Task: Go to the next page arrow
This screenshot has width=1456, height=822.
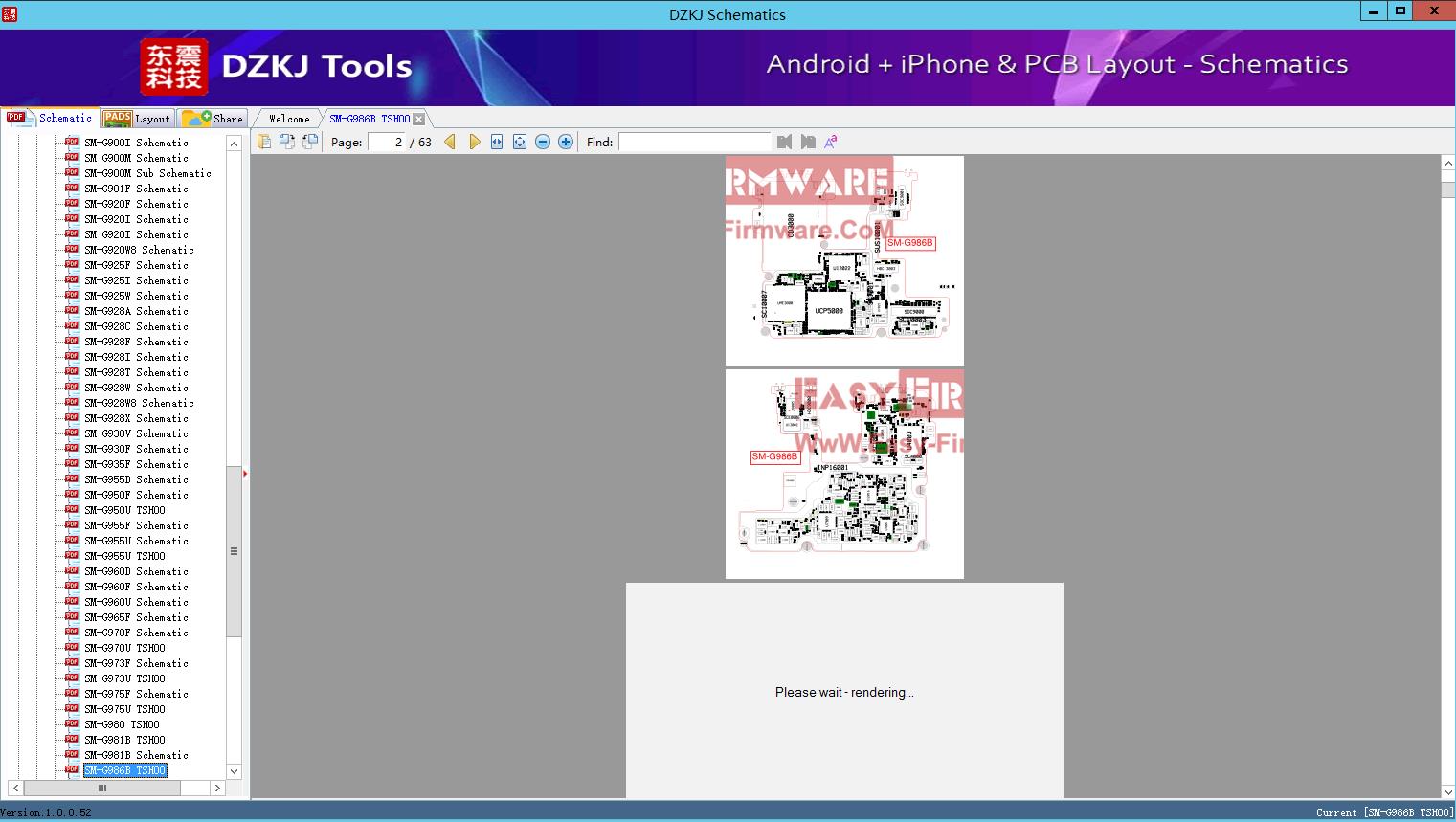Action: pyautogui.click(x=474, y=142)
